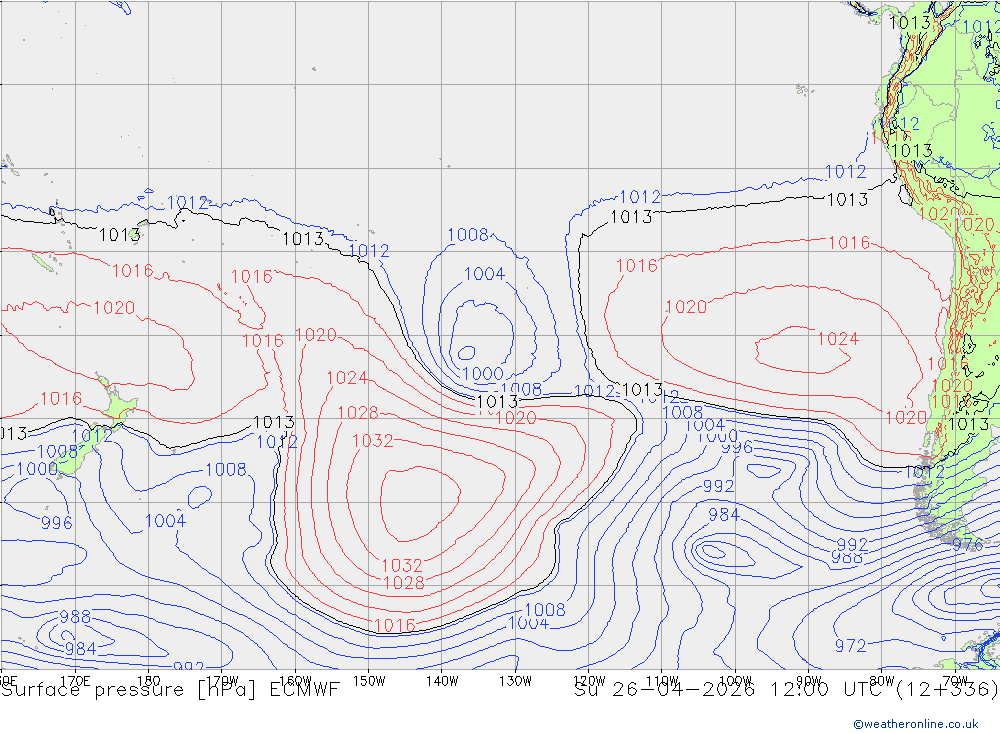Select the 140W longitude label
Screen dimensions: 1000x733
442,681
